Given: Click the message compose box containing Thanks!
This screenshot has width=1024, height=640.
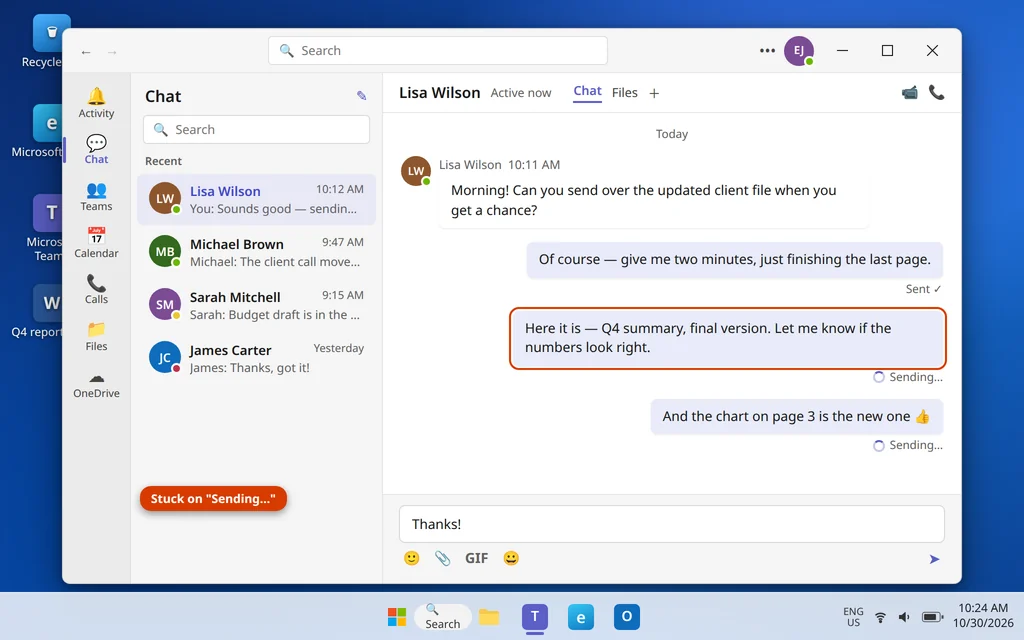Looking at the screenshot, I should click(x=672, y=524).
